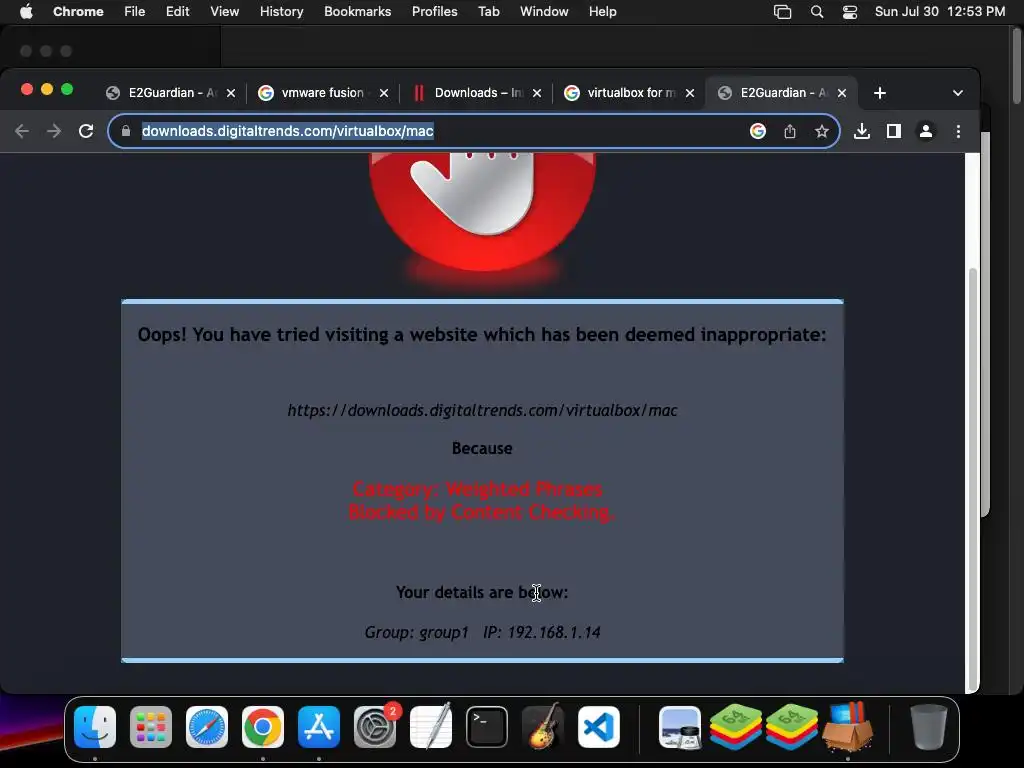
Task: Open a new tab with the plus button
Action: click(880, 93)
